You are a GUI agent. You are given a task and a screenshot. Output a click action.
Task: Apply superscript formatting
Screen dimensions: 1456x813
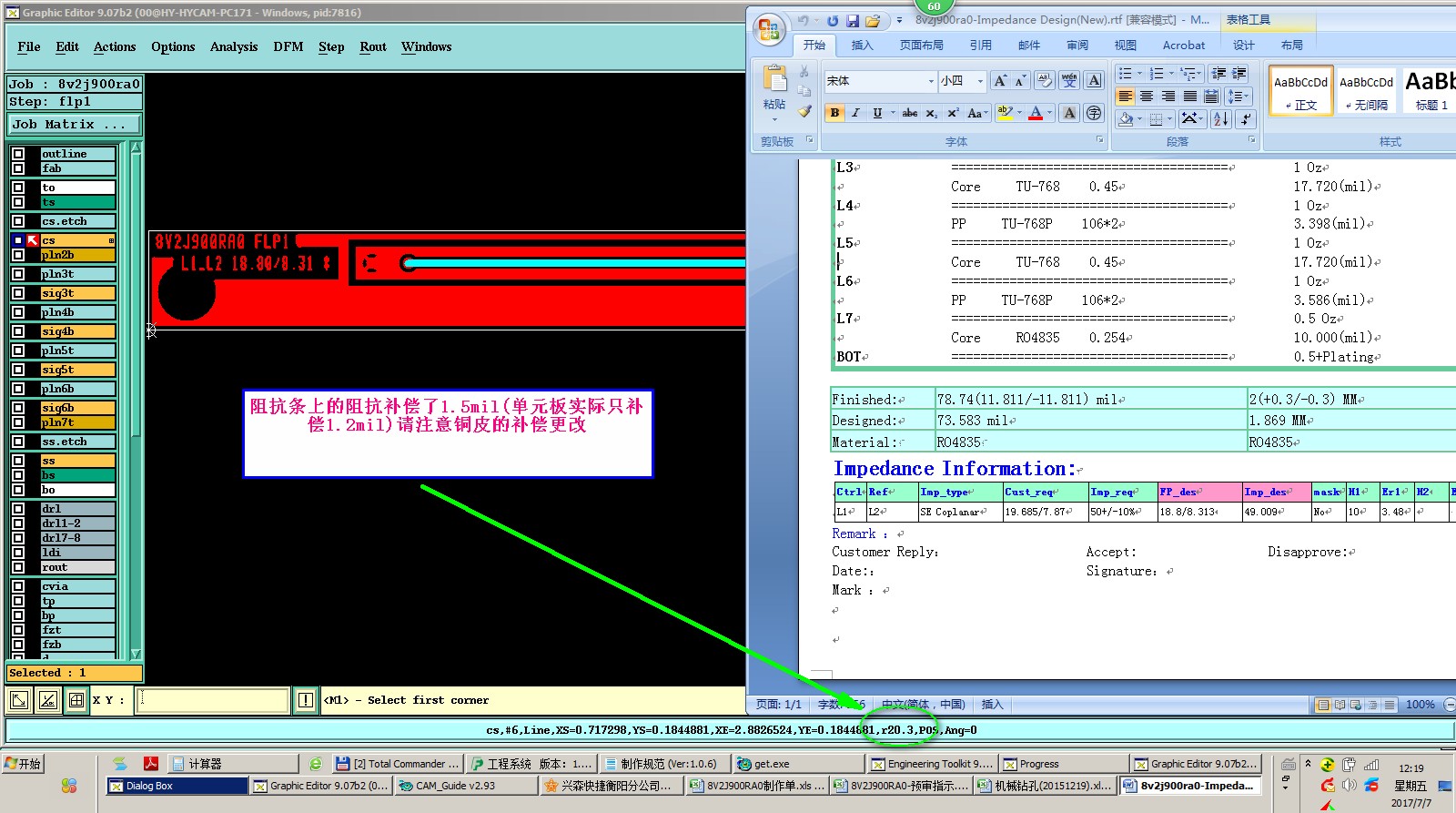click(953, 113)
